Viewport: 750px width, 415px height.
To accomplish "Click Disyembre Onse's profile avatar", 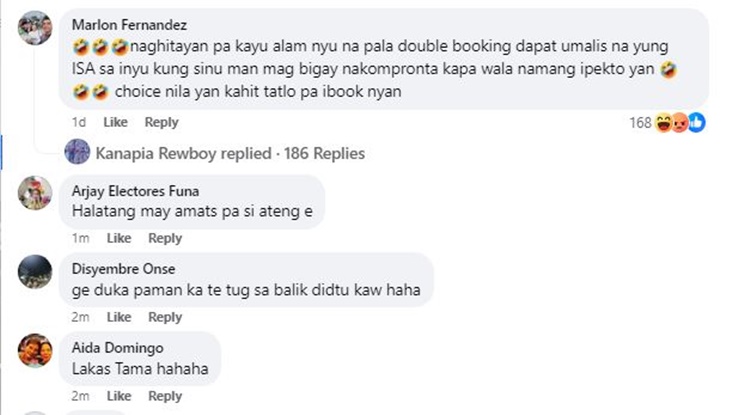I will [35, 272].
